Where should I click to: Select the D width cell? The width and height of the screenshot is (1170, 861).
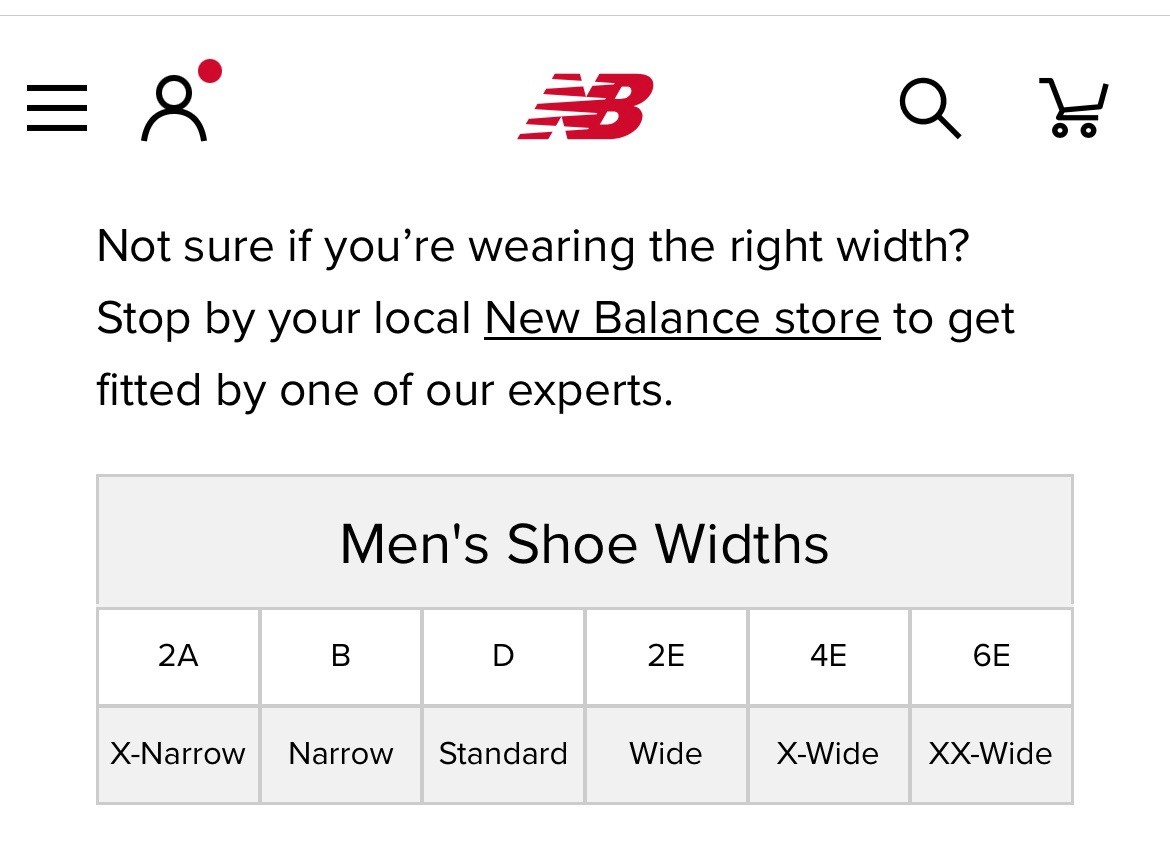(x=504, y=657)
